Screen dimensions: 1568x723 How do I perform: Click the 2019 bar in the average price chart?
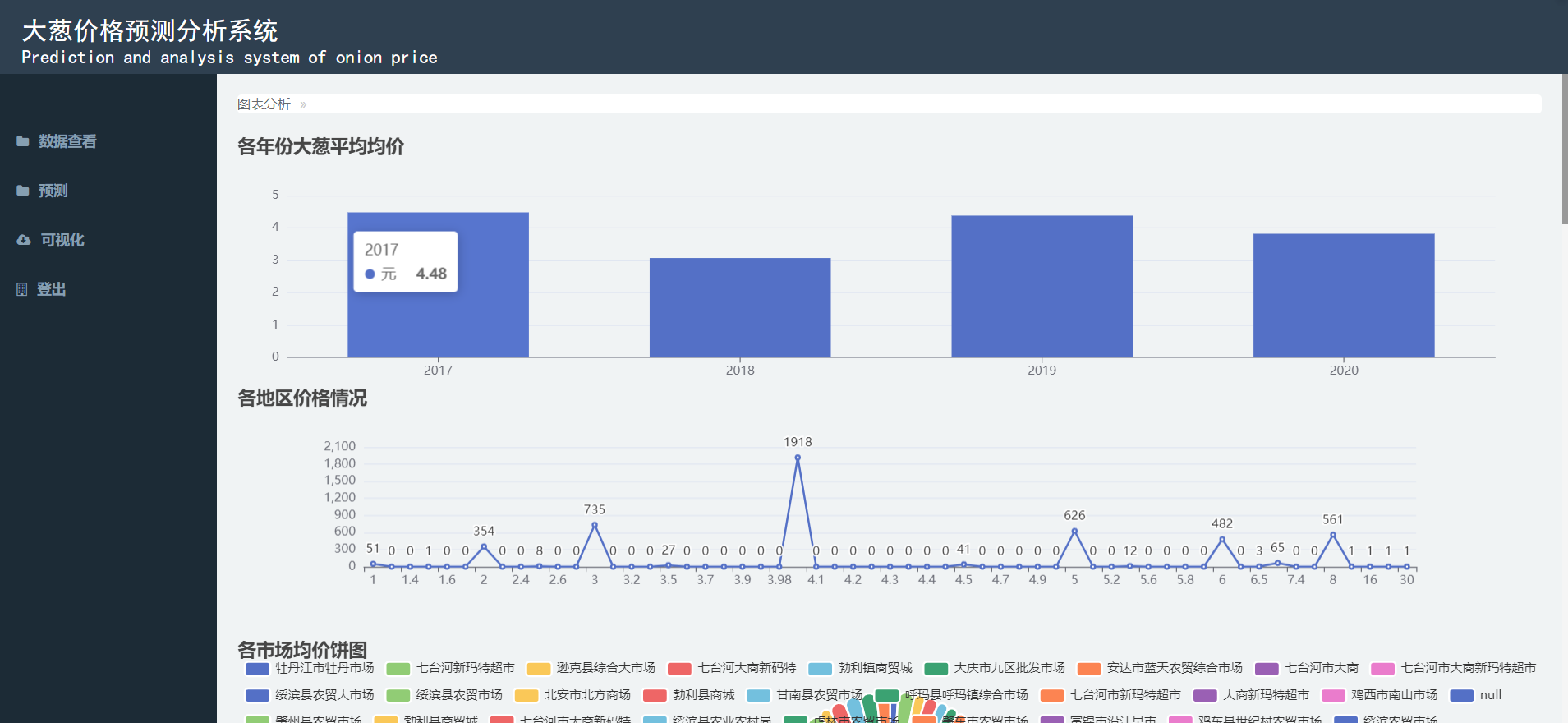[1042, 286]
